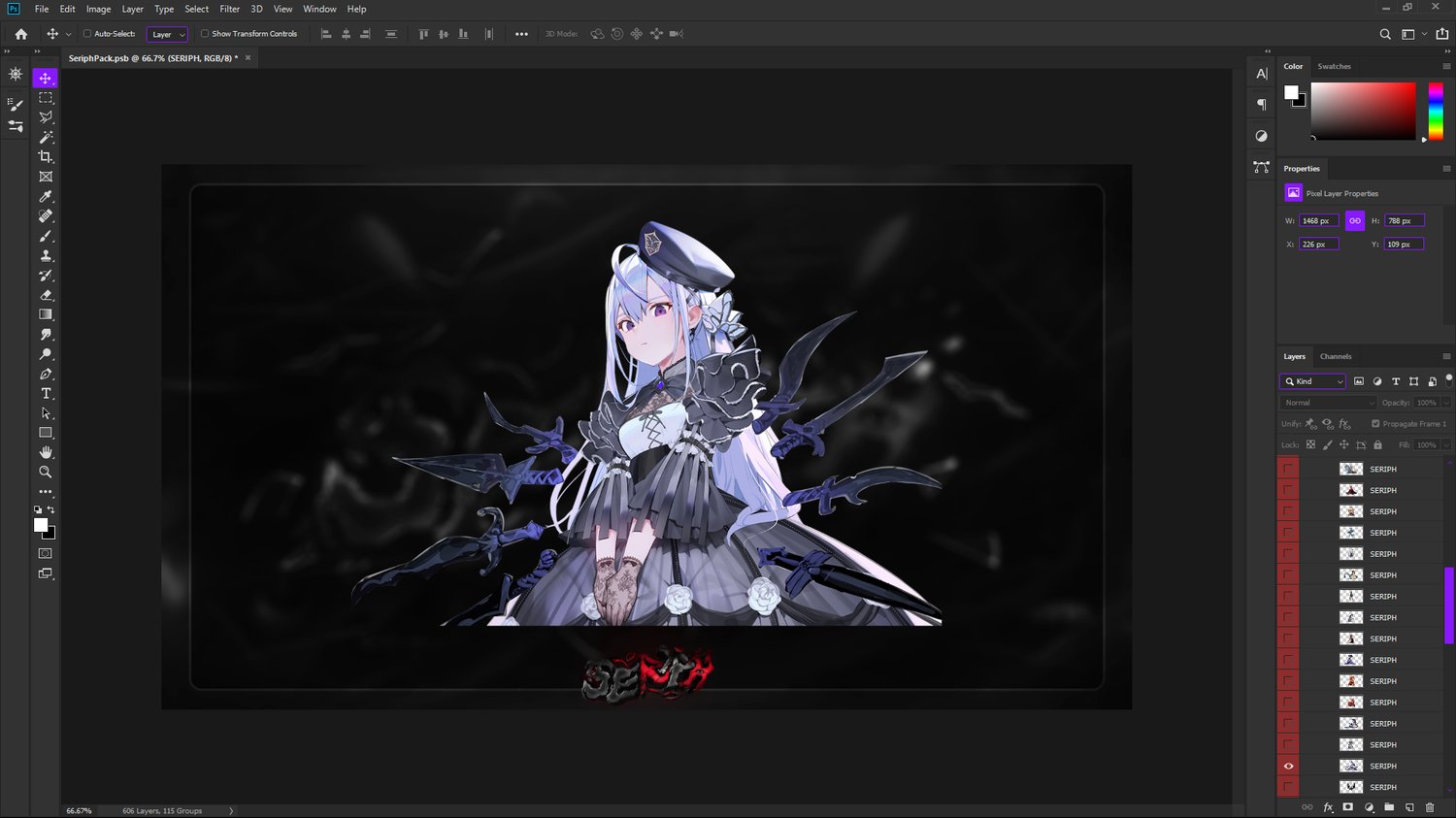Select the Brush tool

point(46,236)
